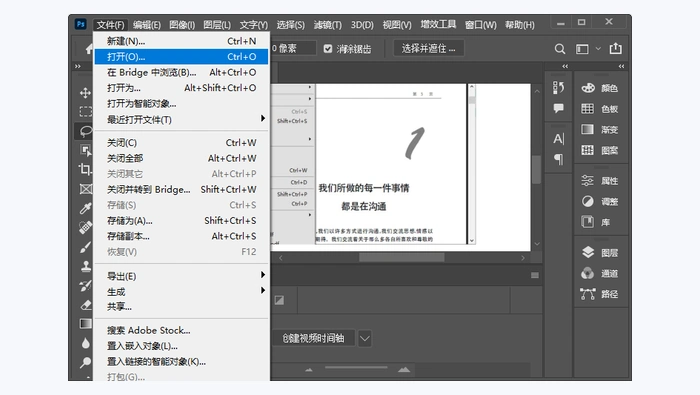Viewport: 700px width, 395px height.
Task: Open the 通道 channels panel
Action: click(x=600, y=273)
